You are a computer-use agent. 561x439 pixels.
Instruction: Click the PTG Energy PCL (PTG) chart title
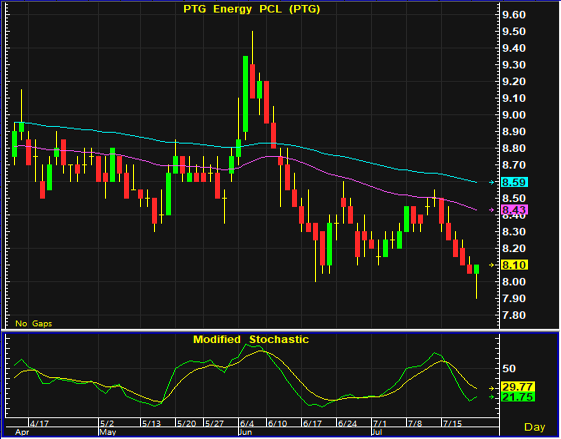[252, 9]
